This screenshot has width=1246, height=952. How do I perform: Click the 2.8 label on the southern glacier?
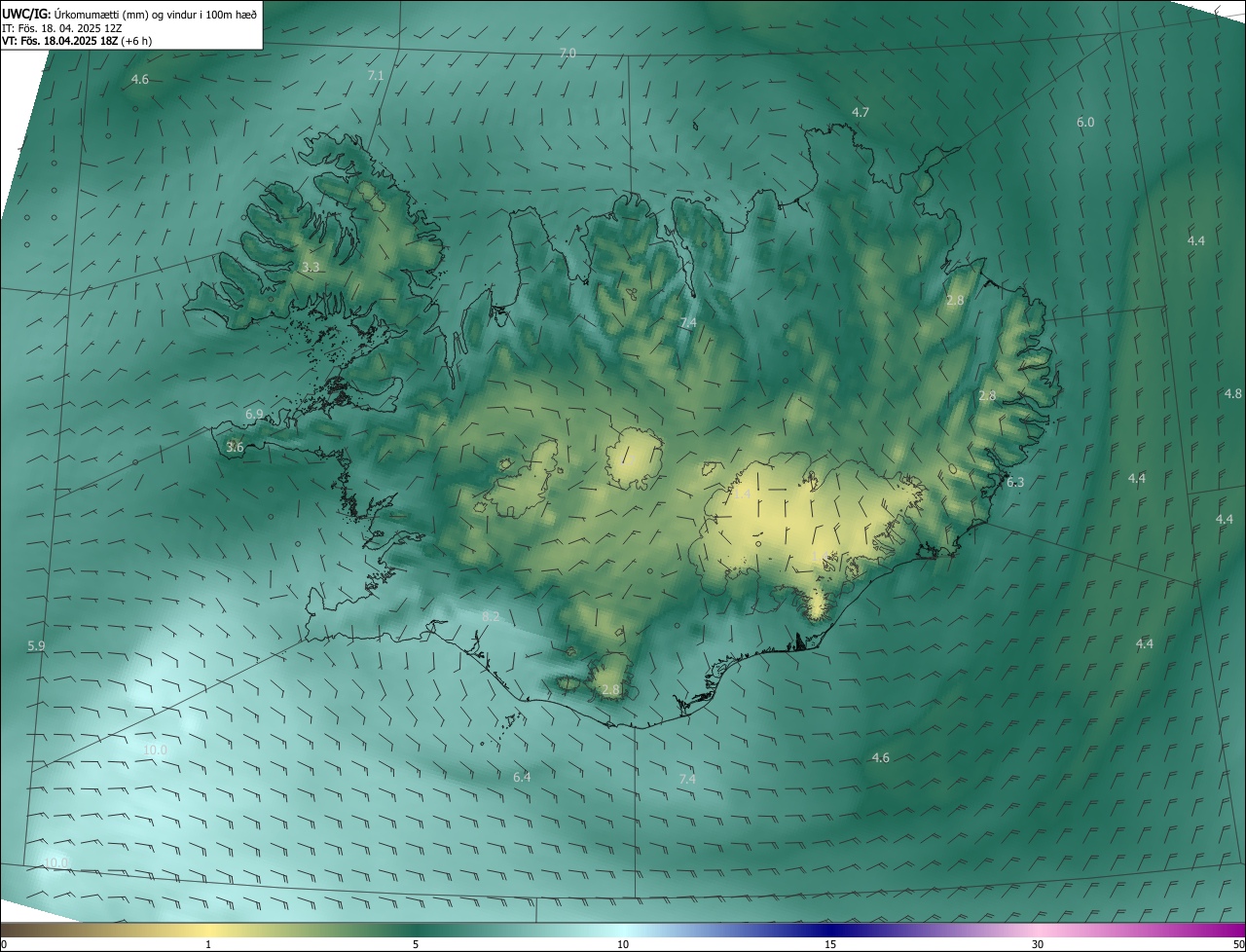coord(610,690)
